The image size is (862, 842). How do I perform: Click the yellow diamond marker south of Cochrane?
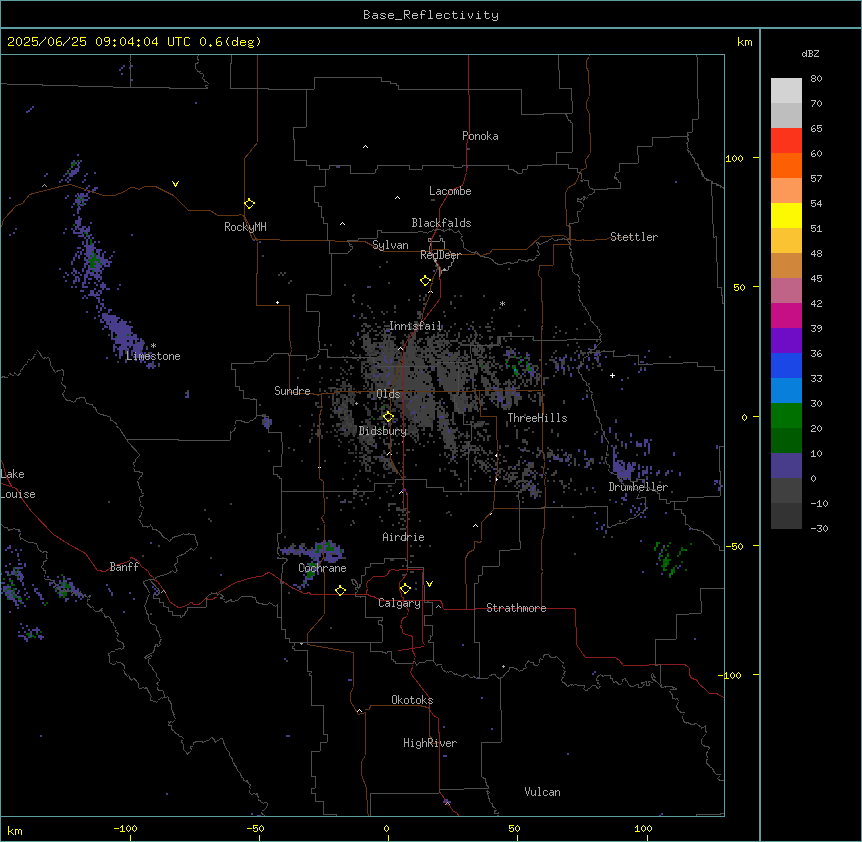[x=340, y=590]
